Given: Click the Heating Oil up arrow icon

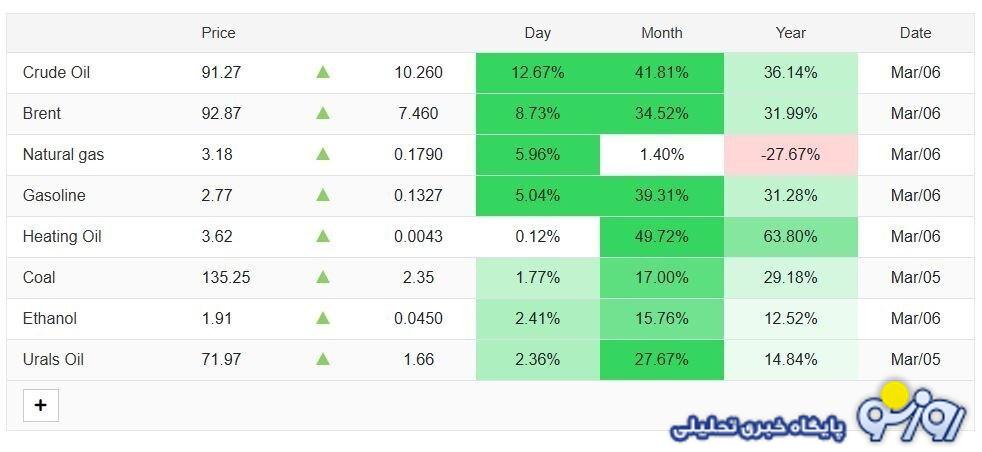Looking at the screenshot, I should pos(322,236).
